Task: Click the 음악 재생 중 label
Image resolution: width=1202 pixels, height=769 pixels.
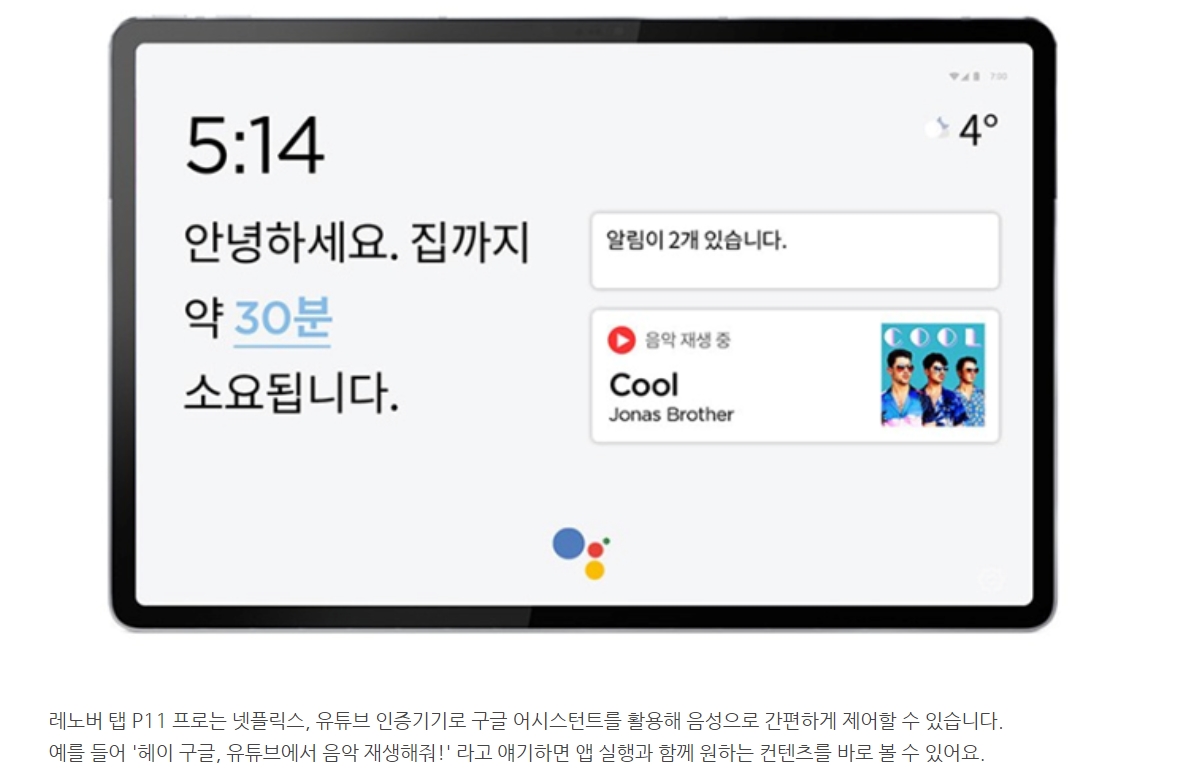Action: (688, 340)
